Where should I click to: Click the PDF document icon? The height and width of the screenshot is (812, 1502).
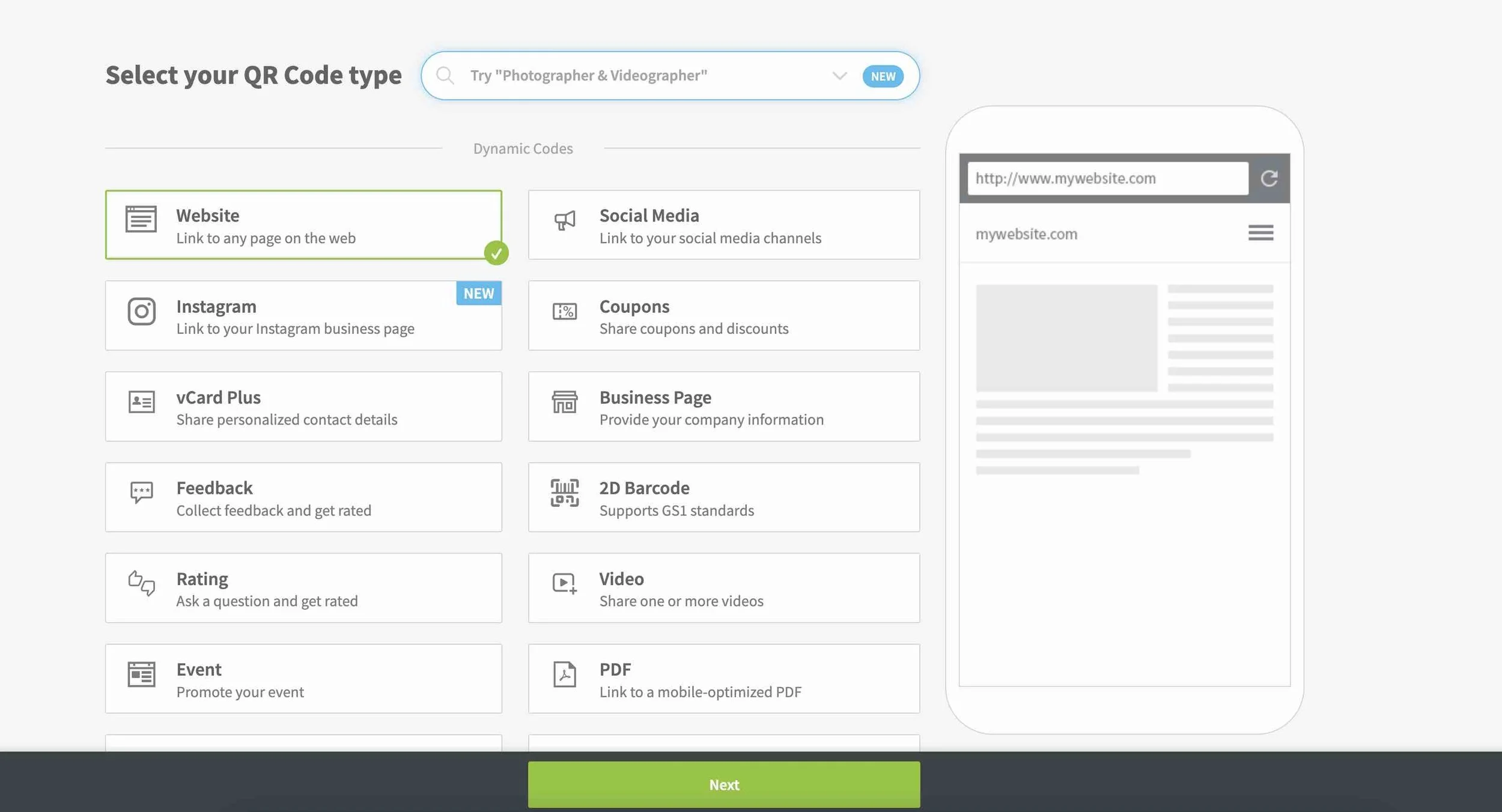[x=565, y=674]
